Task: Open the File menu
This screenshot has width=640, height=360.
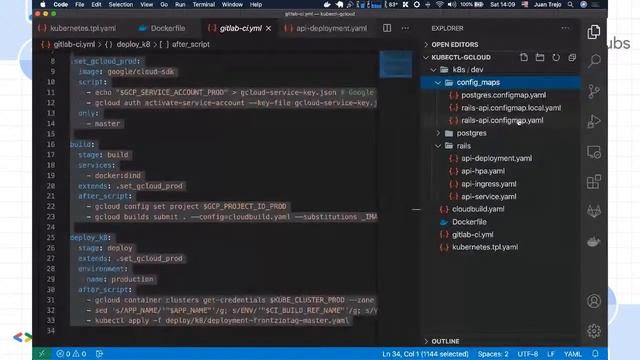Action: (80, 4)
